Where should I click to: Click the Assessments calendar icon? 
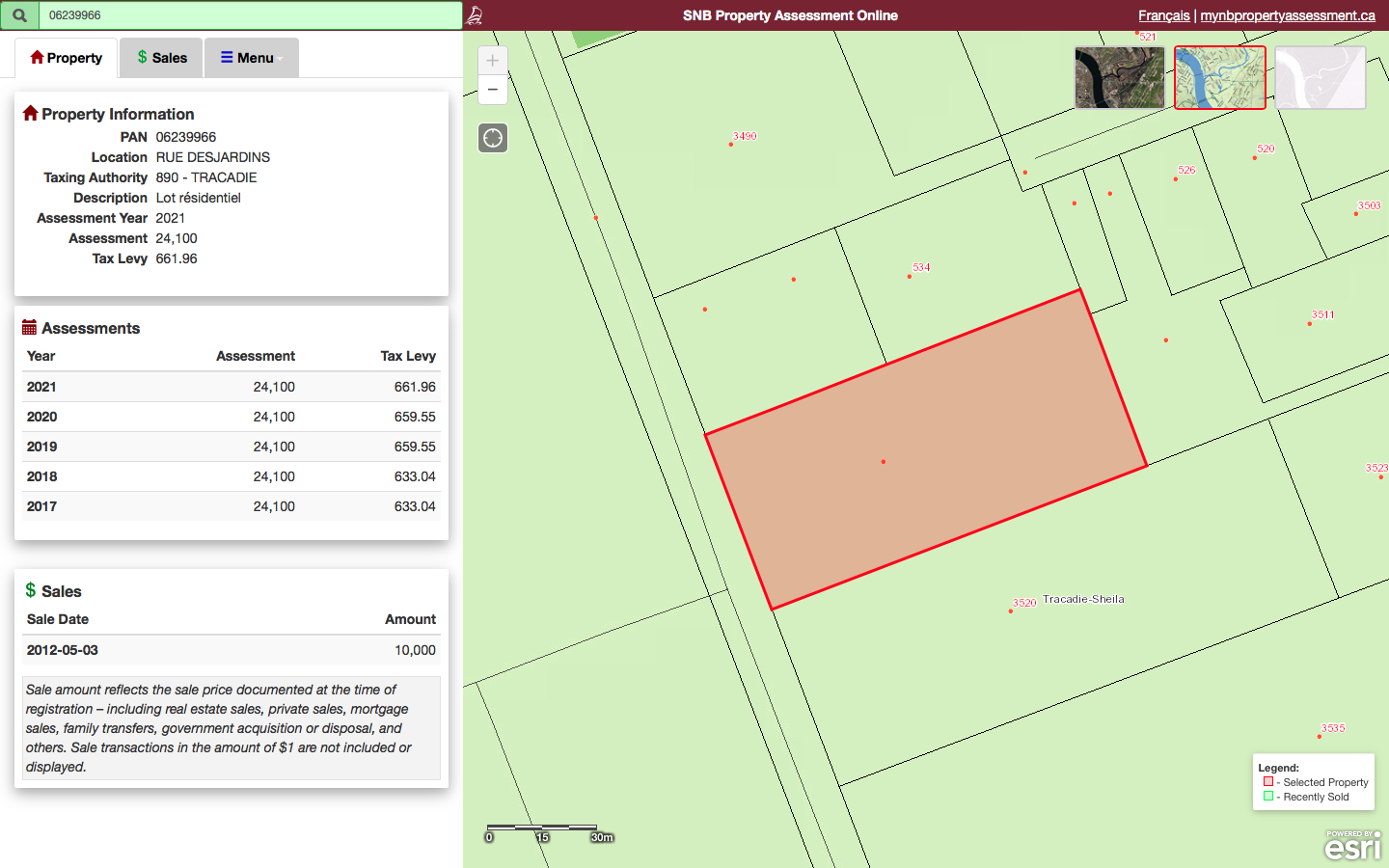click(30, 328)
